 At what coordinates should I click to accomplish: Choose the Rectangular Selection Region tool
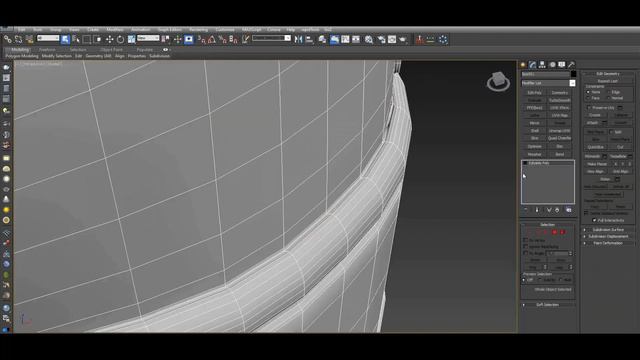coord(87,40)
